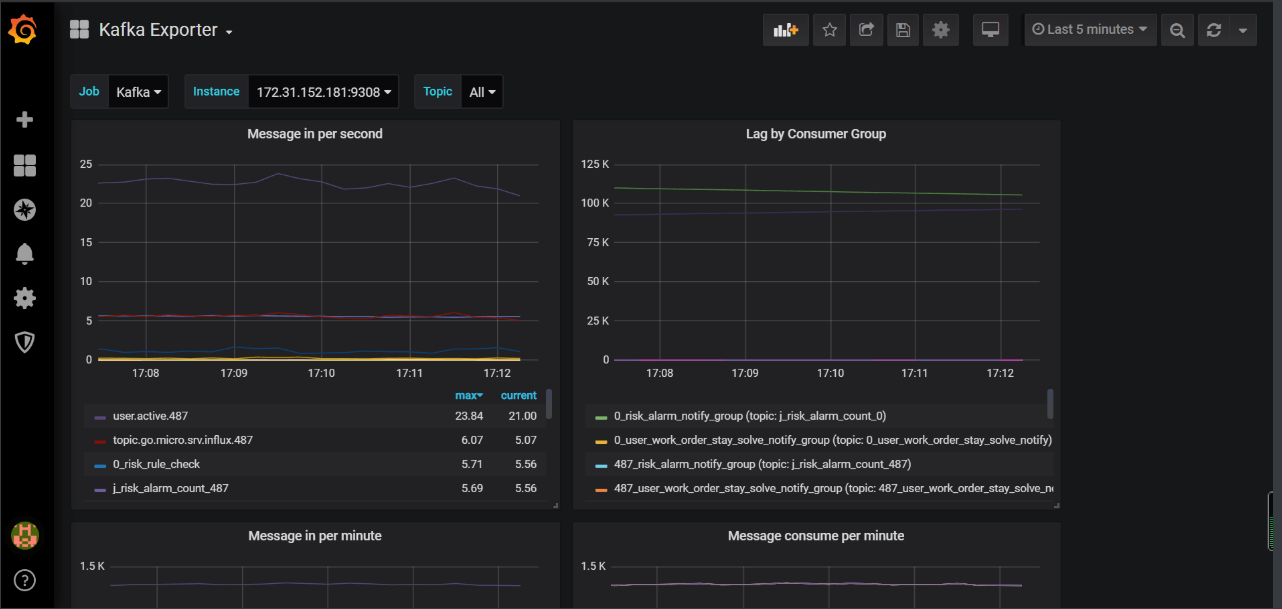Image resolution: width=1282 pixels, height=609 pixels.
Task: Open refresh interval dropdown arrow
Action: [x=1242, y=30]
